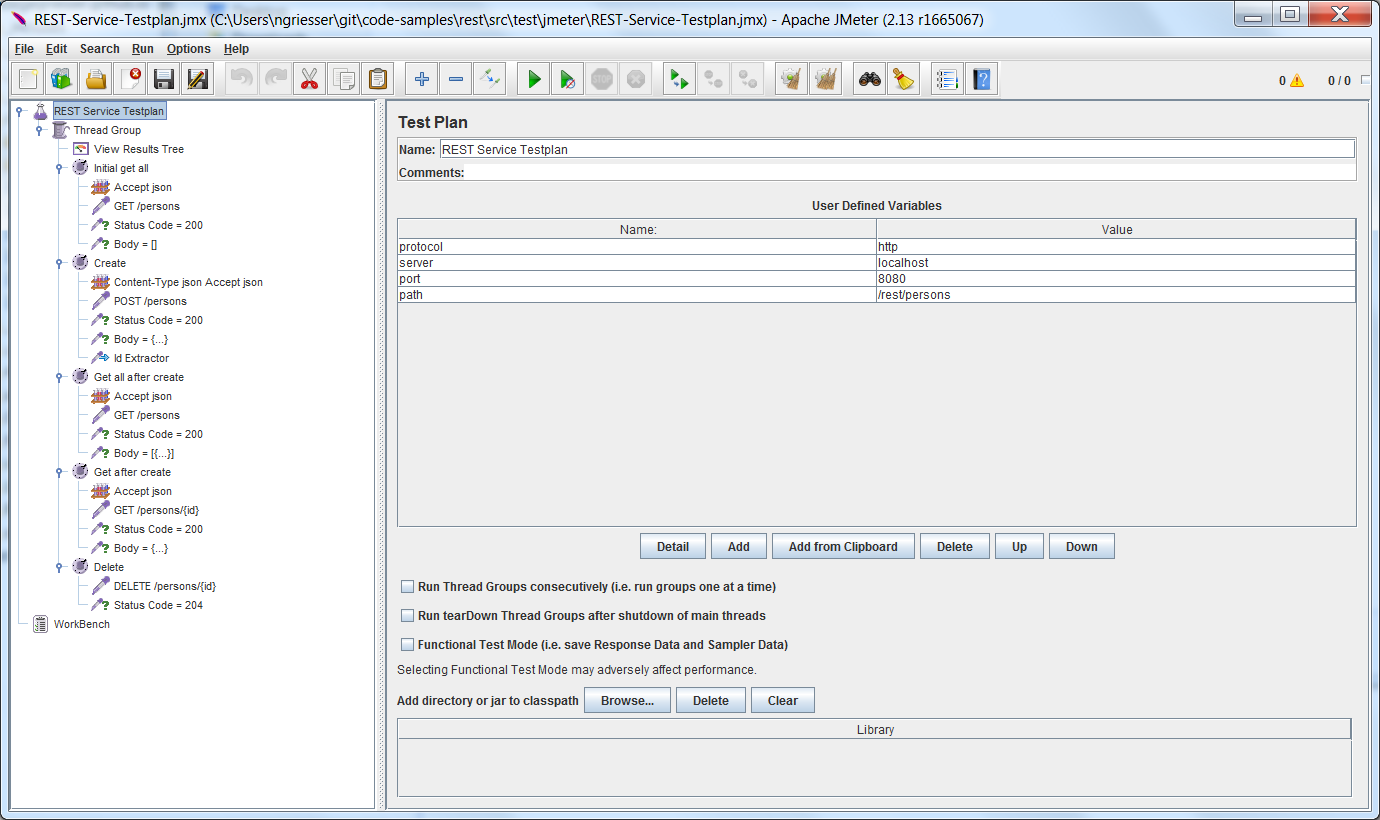Click the grey Stop icon
The image size is (1380, 820).
tap(602, 79)
